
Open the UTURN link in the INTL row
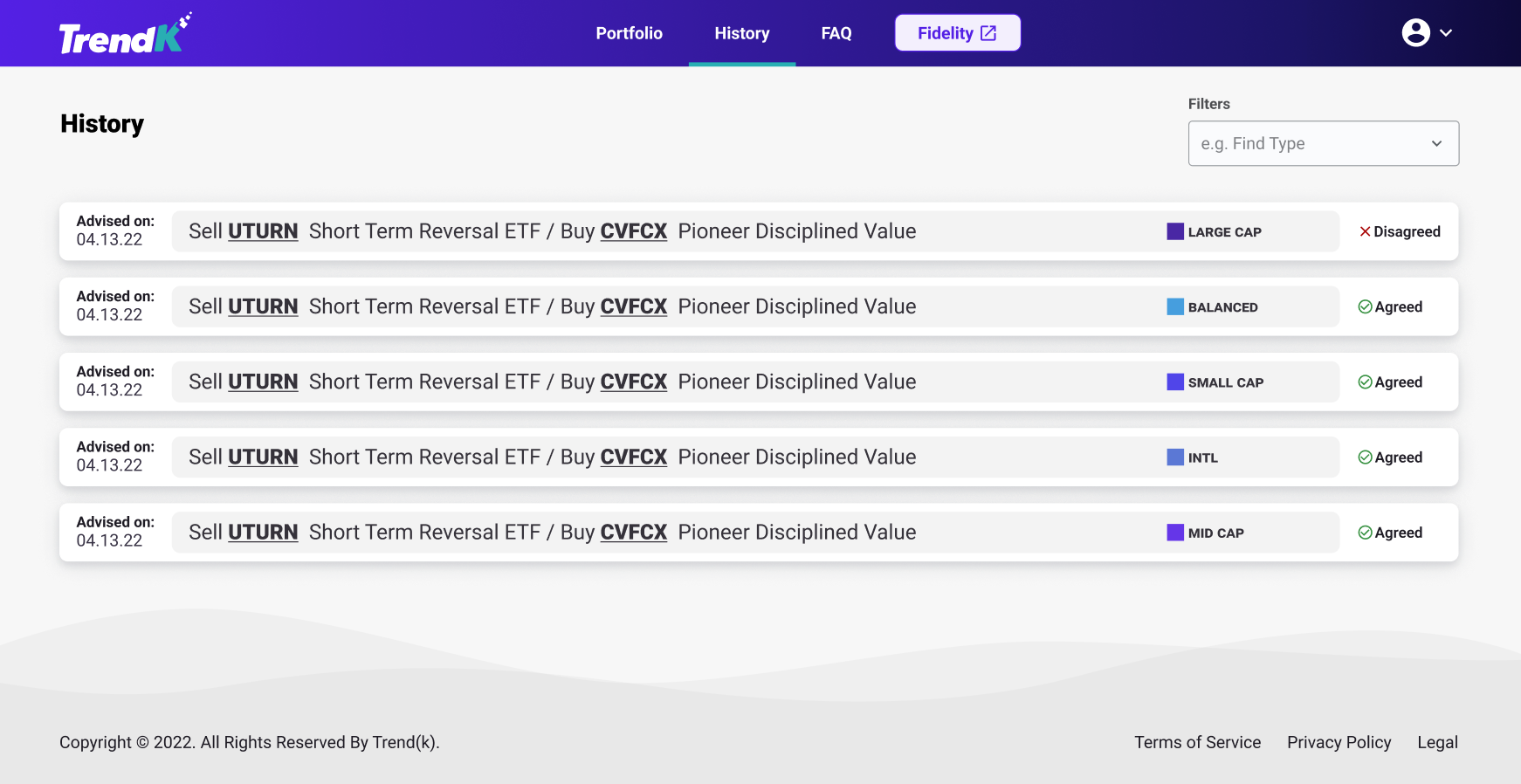263,457
